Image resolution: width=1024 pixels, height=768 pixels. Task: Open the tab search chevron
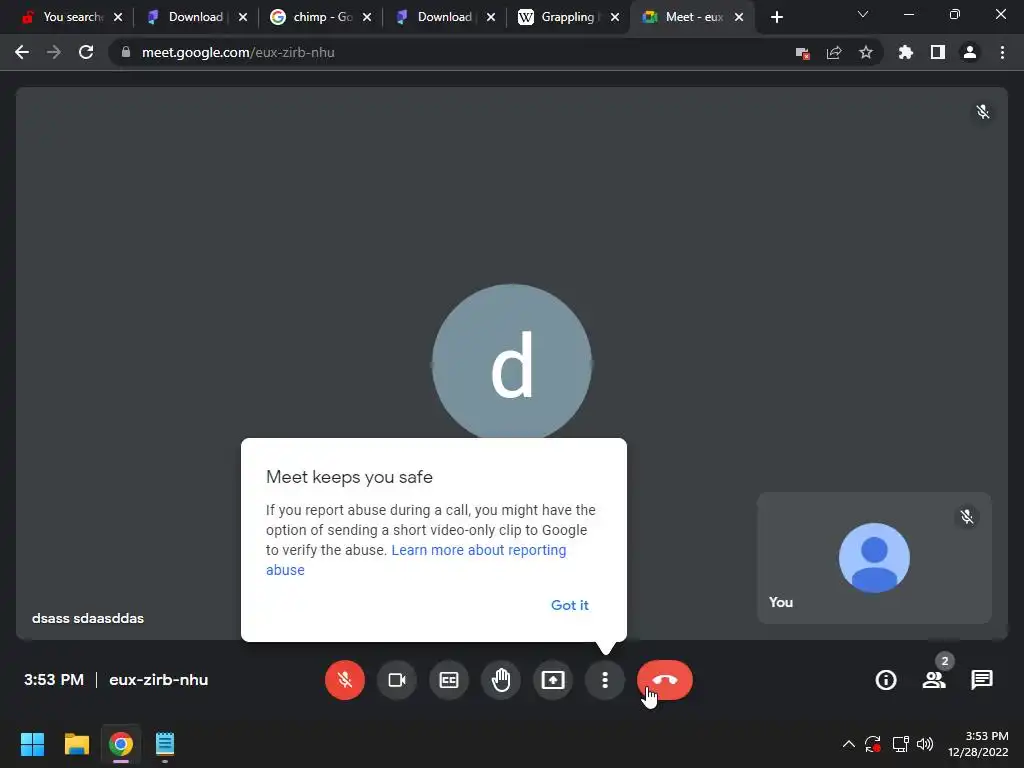point(863,14)
